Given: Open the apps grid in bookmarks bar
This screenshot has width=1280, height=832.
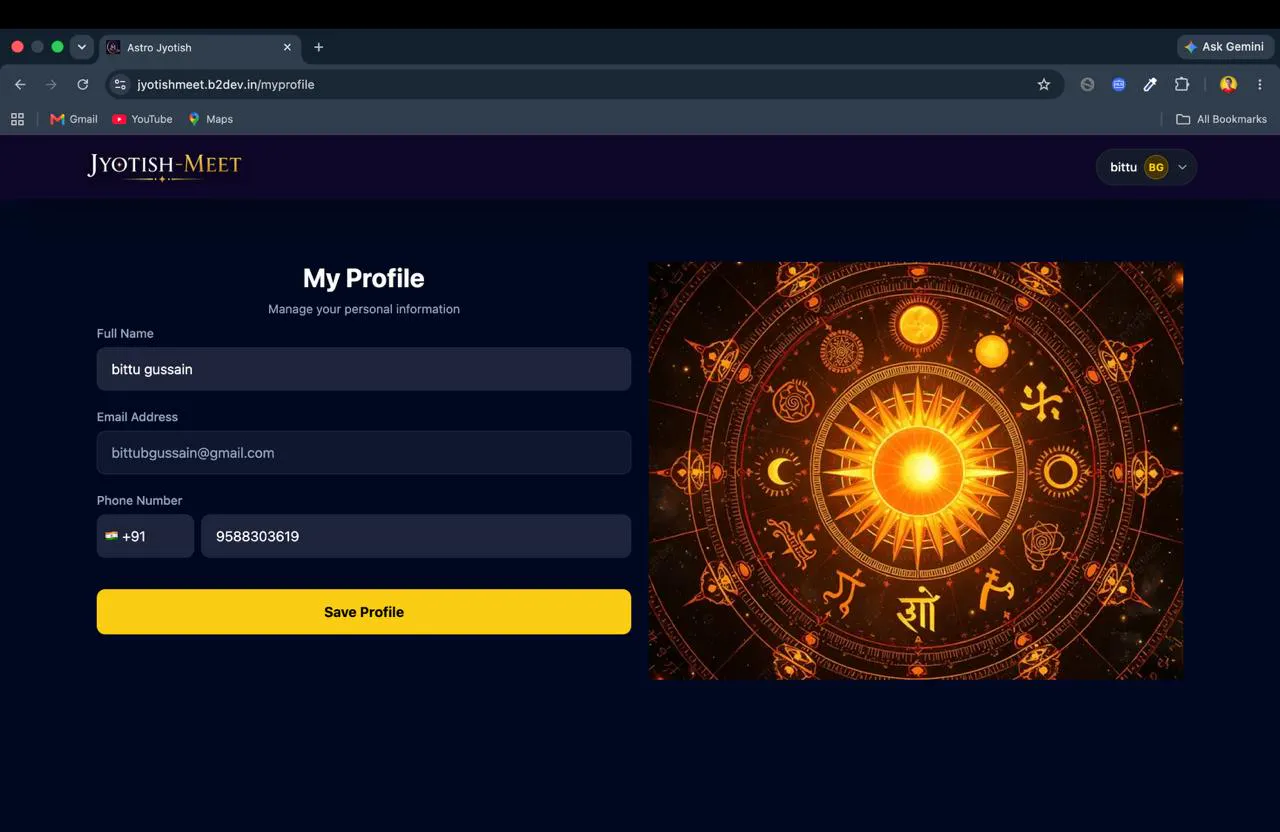Looking at the screenshot, I should coord(17,119).
